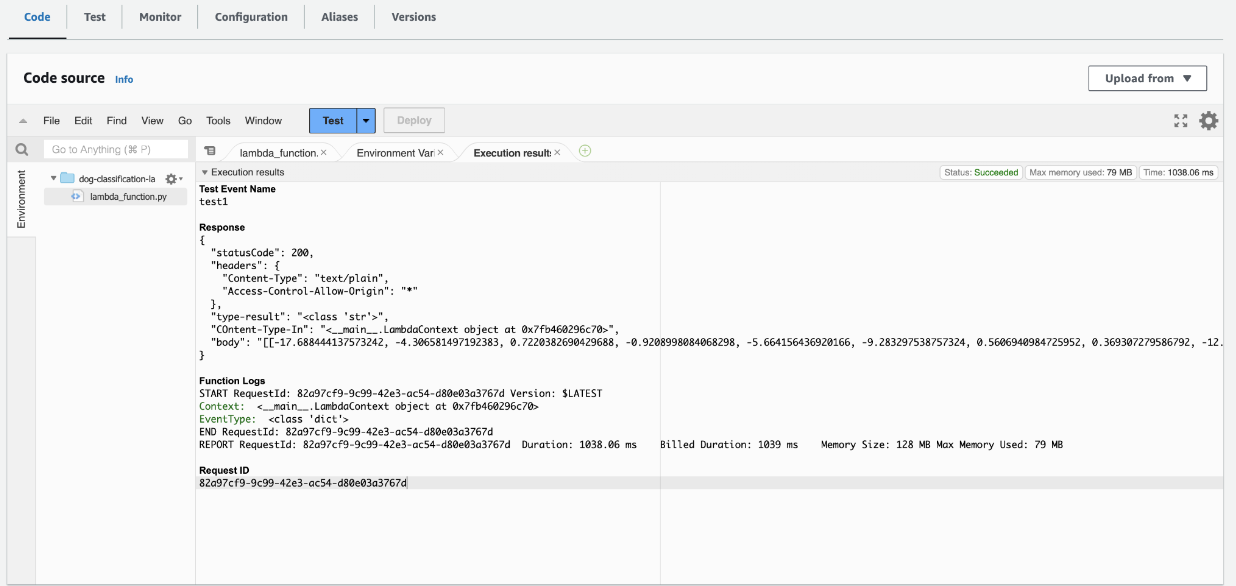Click the Go to Anything search field
Viewport: 1236px width, 586px height.
point(116,149)
